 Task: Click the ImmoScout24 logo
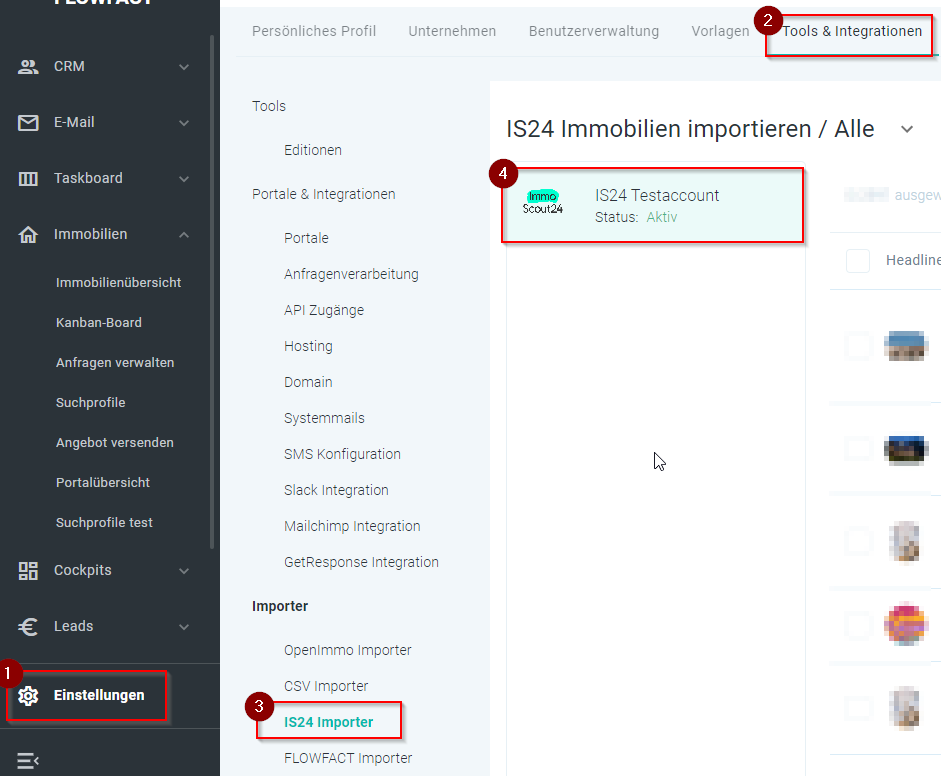coord(543,203)
